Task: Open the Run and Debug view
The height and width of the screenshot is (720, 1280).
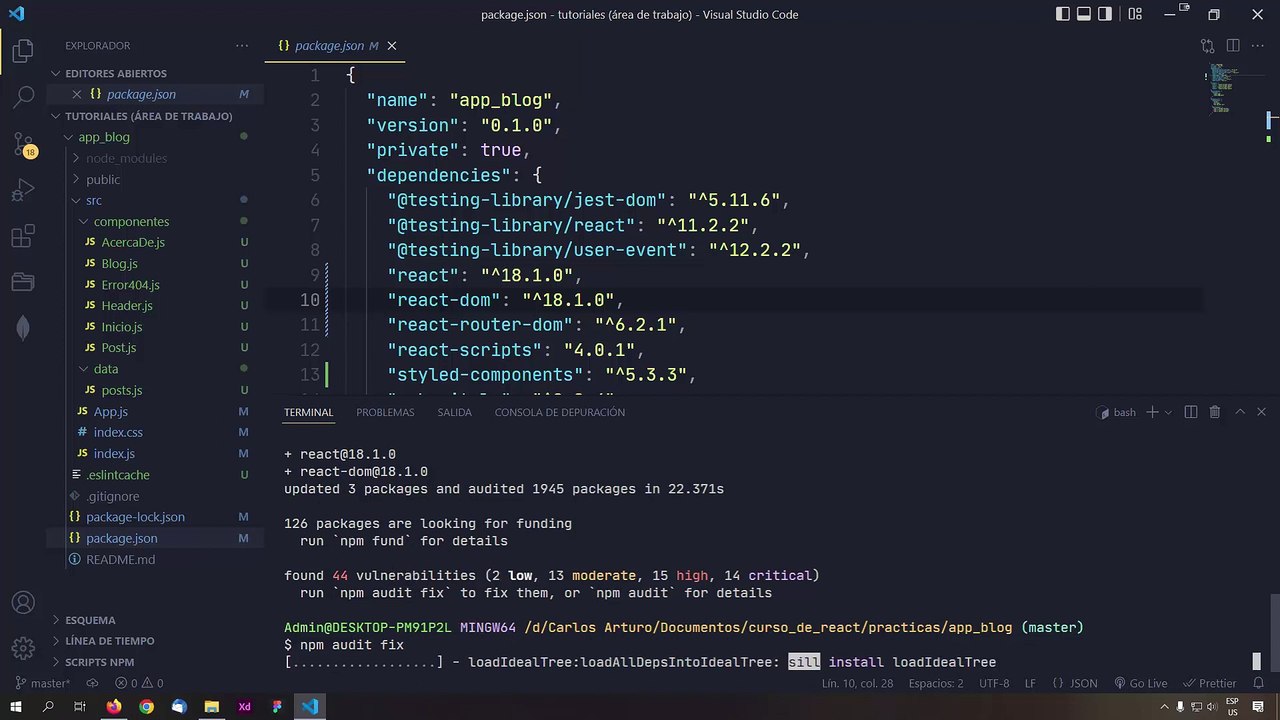Action: point(23,190)
